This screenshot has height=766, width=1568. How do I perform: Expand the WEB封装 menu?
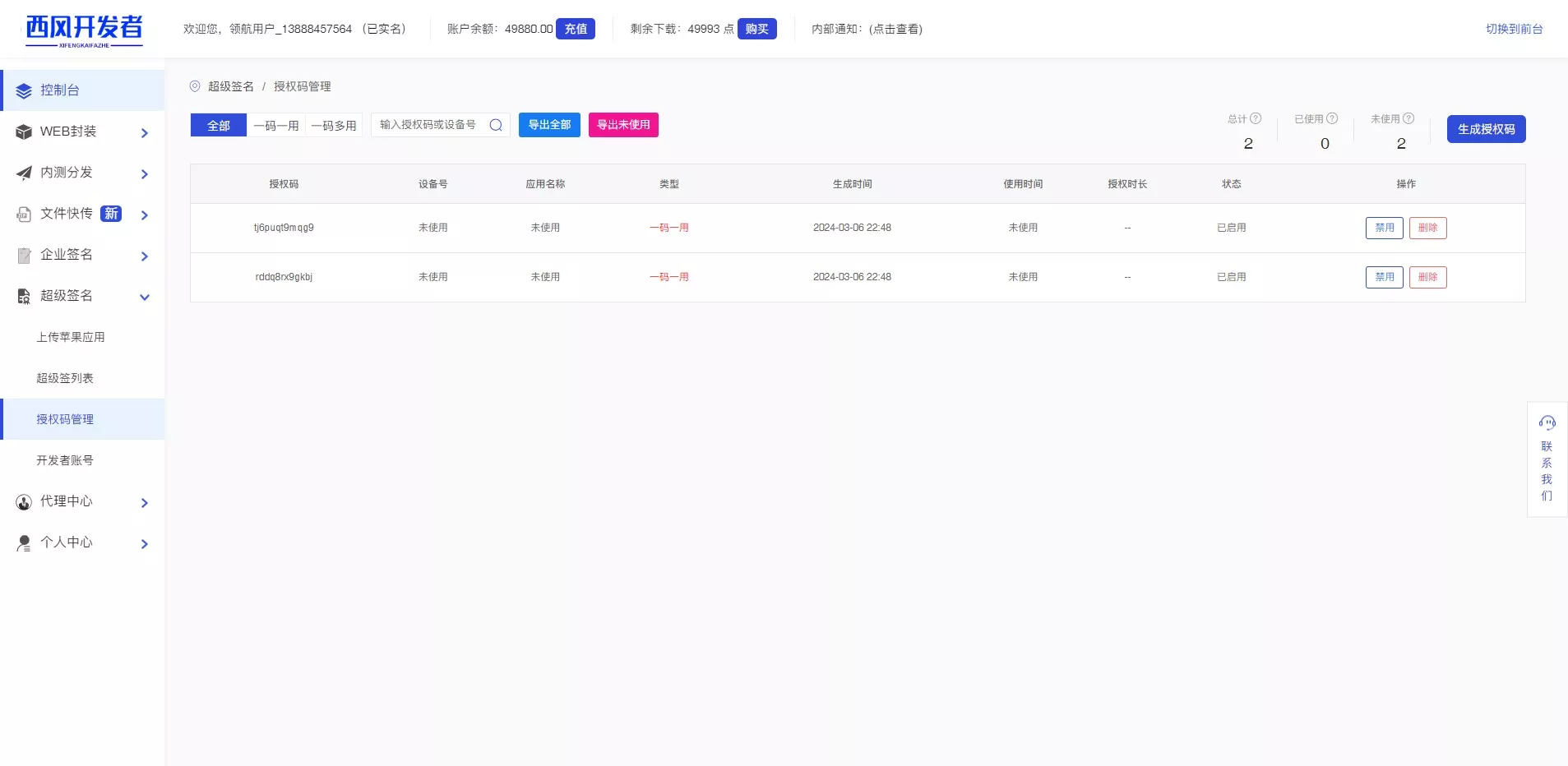[145, 132]
